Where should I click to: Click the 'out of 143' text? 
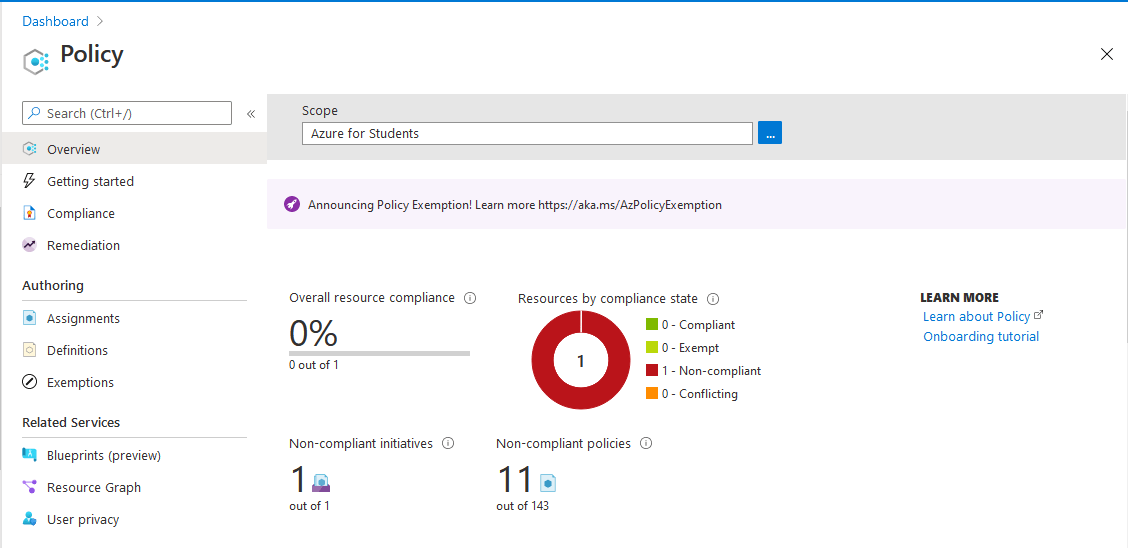(x=522, y=506)
